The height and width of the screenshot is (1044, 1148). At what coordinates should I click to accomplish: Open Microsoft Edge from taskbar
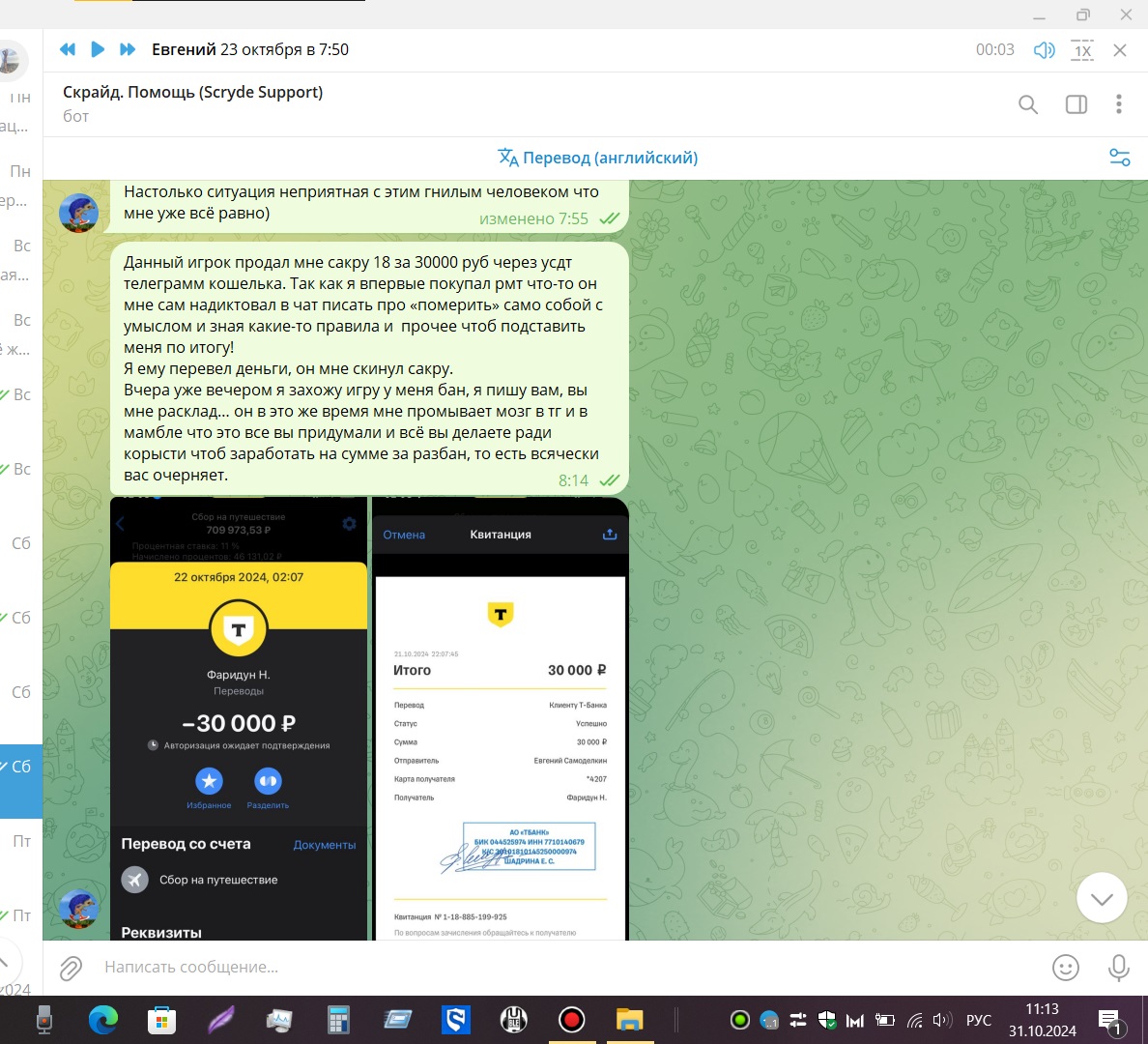click(x=102, y=1020)
